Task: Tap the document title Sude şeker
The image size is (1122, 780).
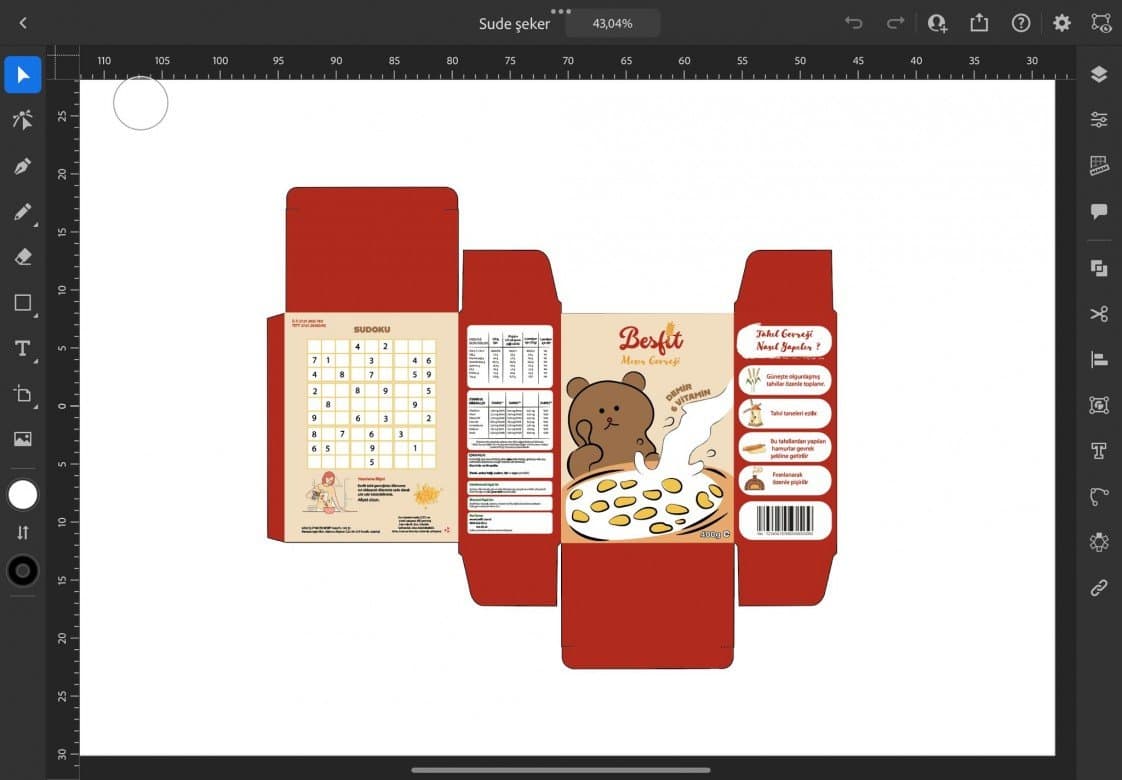Action: 514,24
